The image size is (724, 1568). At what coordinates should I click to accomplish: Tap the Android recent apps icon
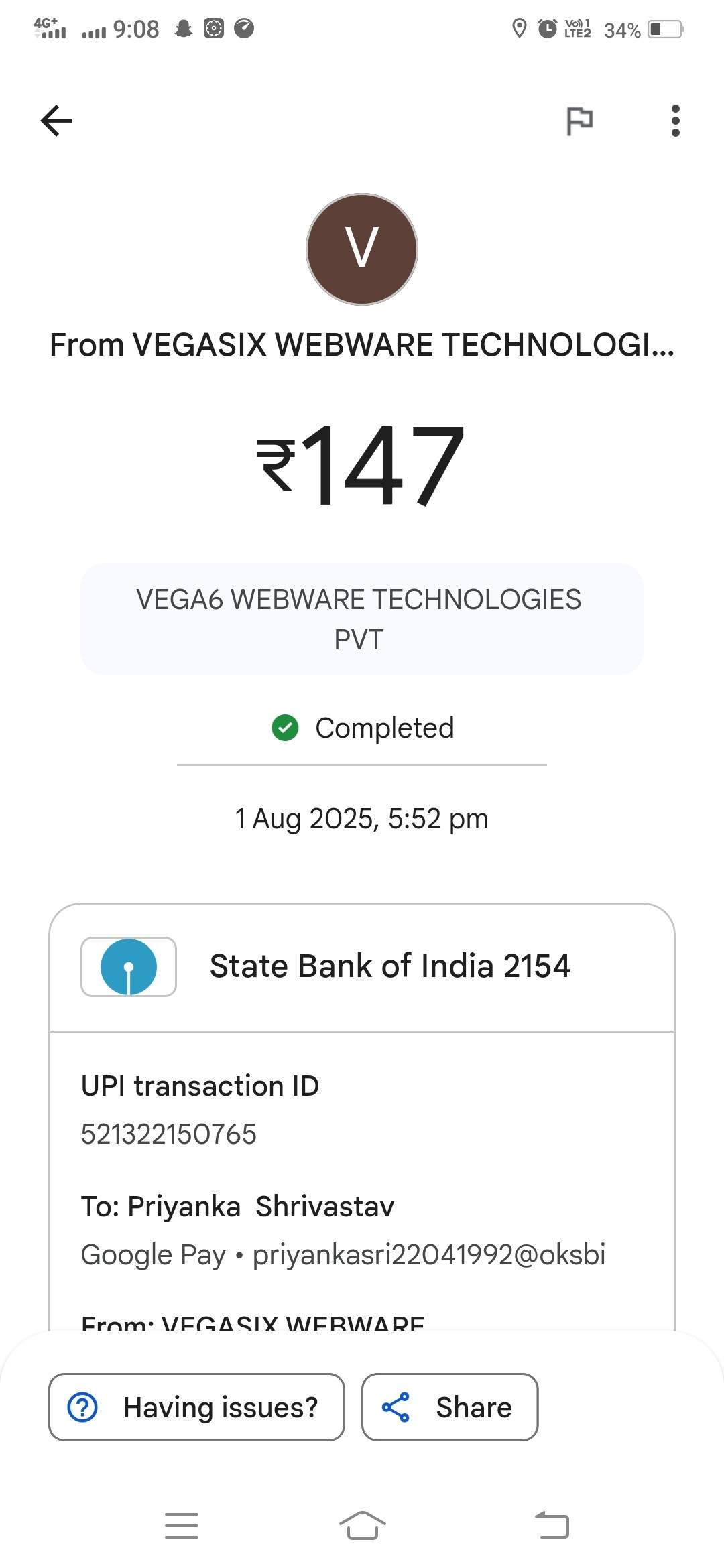pos(182,1526)
